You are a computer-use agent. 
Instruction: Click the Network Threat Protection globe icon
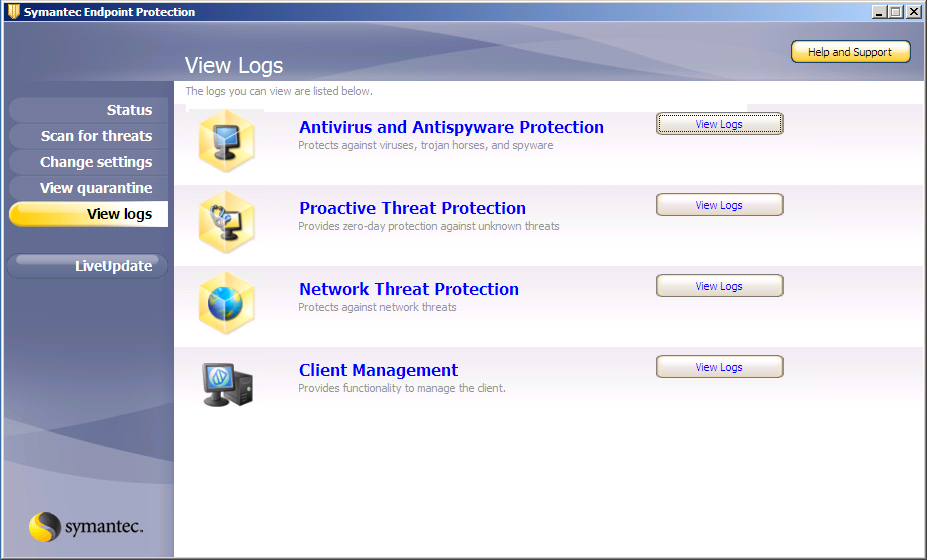226,303
